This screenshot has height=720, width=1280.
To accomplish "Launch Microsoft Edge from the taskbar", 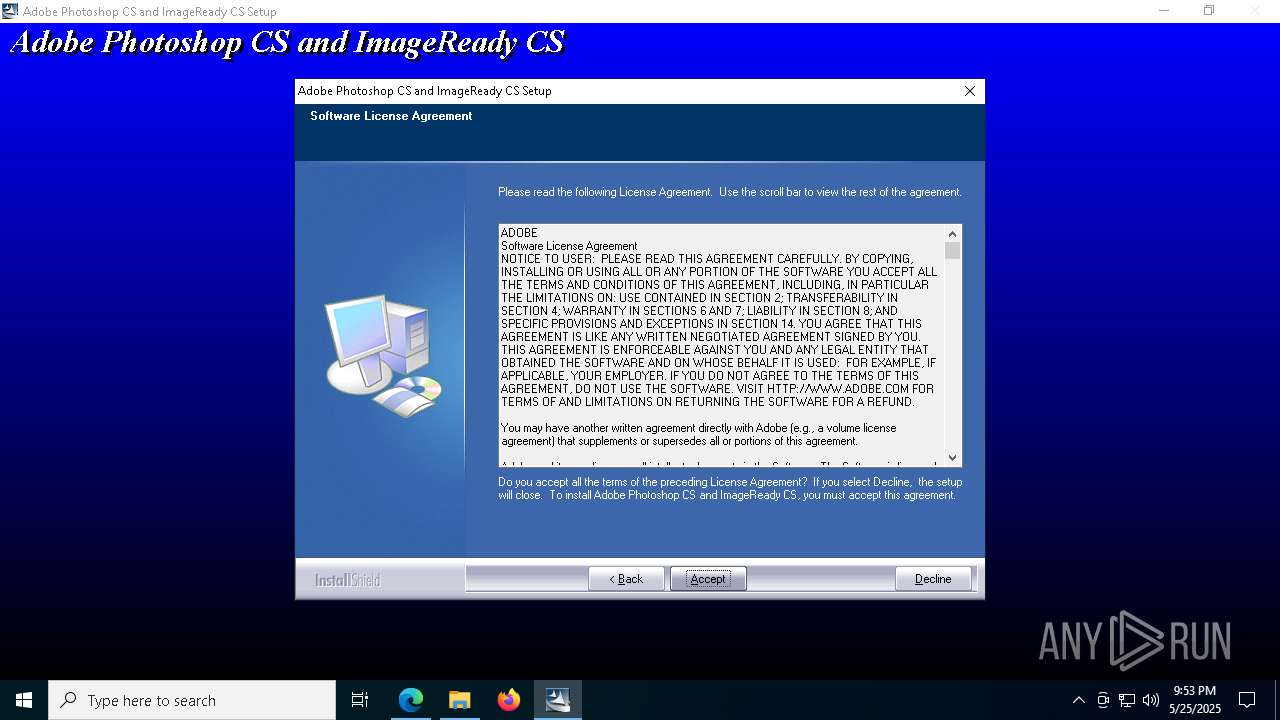I will 411,700.
